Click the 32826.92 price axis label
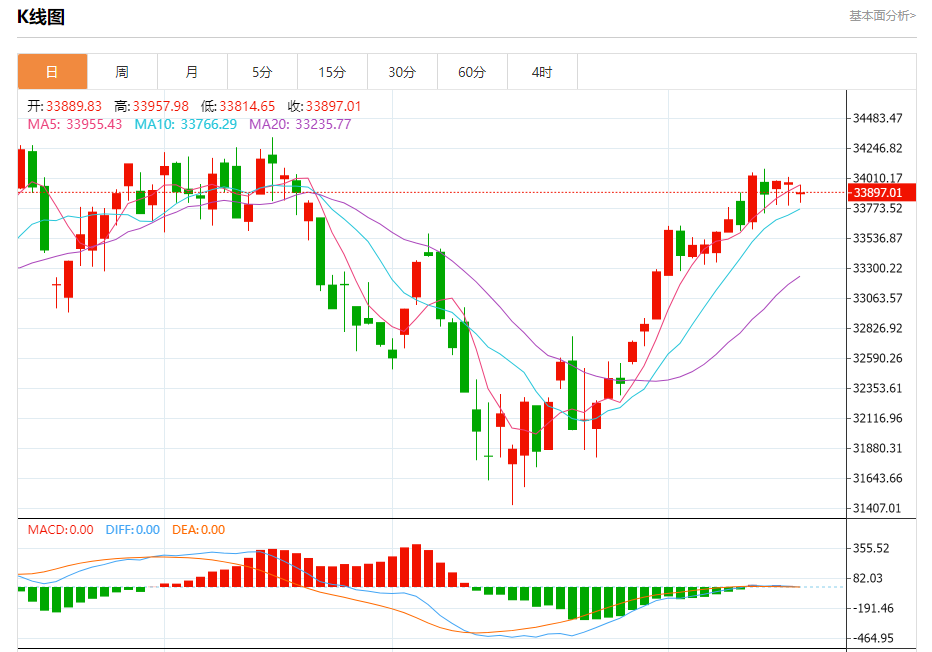The height and width of the screenshot is (652, 932). 877,329
